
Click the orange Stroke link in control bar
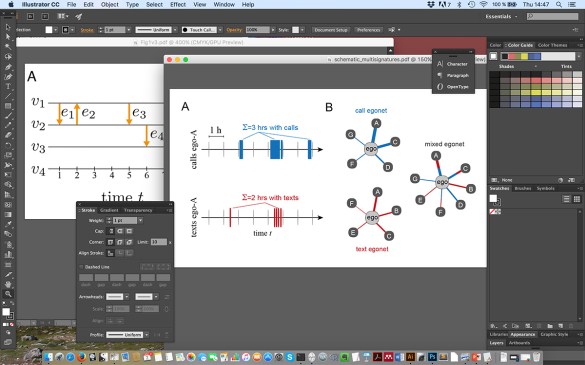[x=87, y=30]
